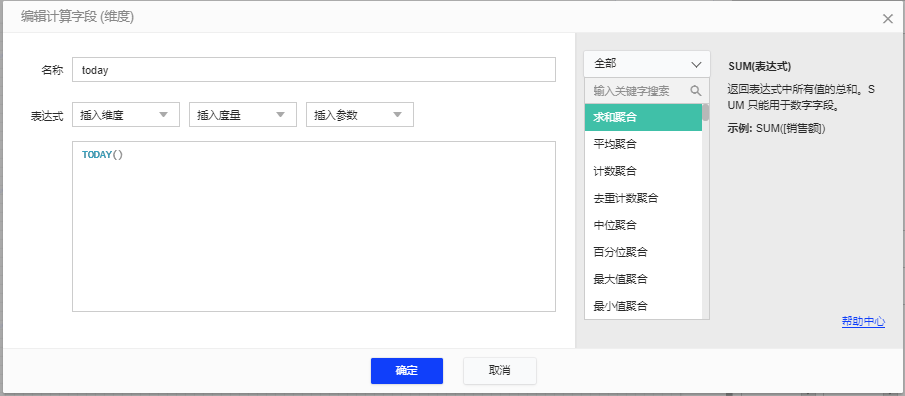Open the 插入度量 dropdown
Image resolution: width=905 pixels, height=396 pixels.
(x=243, y=114)
